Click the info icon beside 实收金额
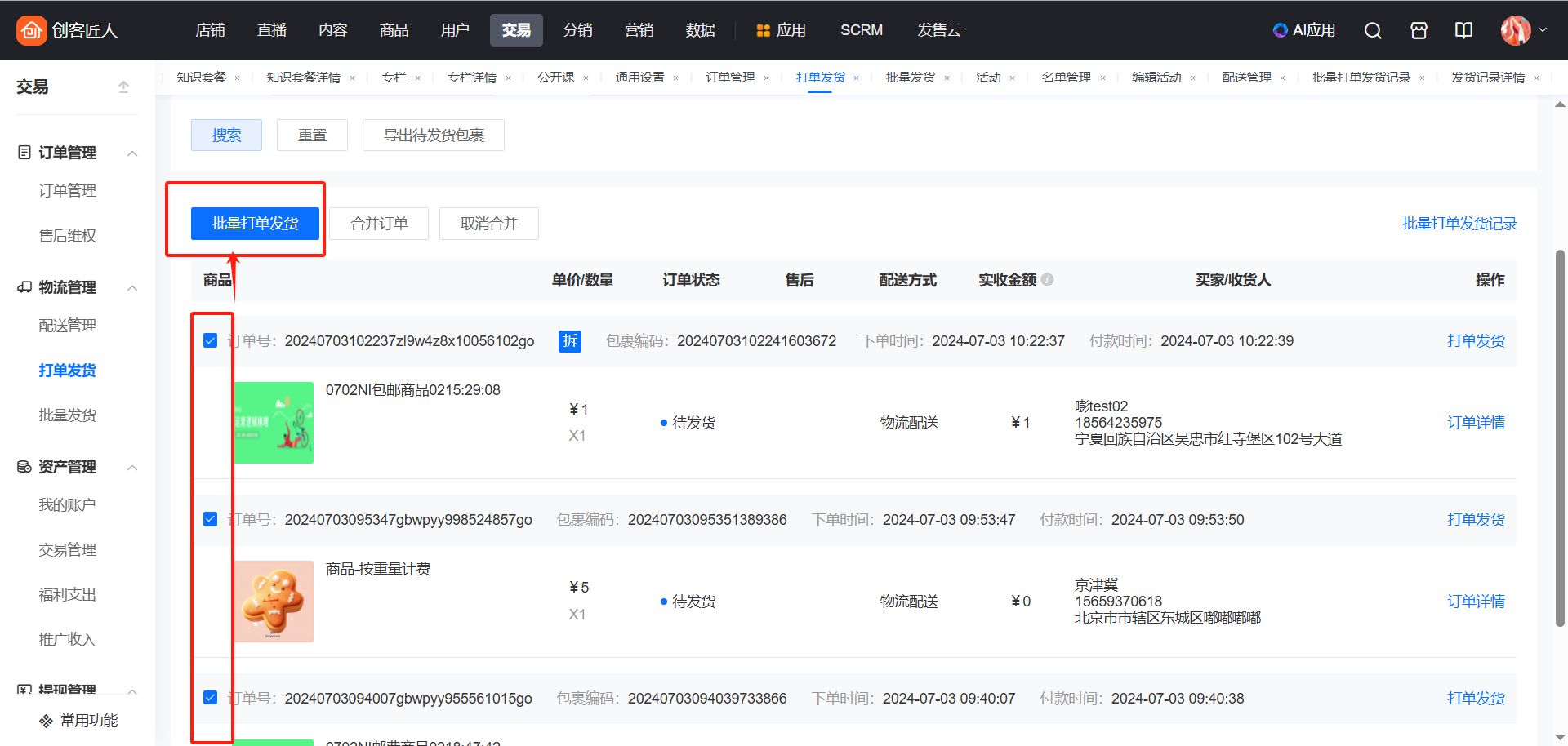 pos(1048,279)
